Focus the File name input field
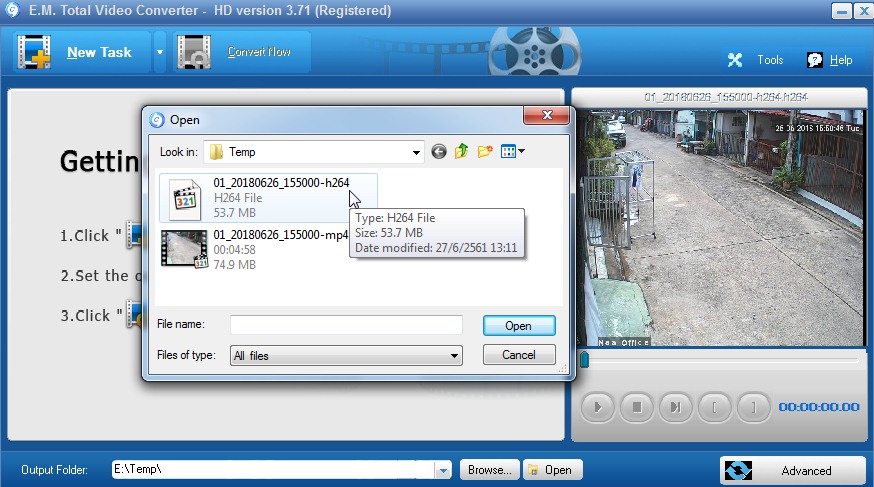 pyautogui.click(x=346, y=325)
